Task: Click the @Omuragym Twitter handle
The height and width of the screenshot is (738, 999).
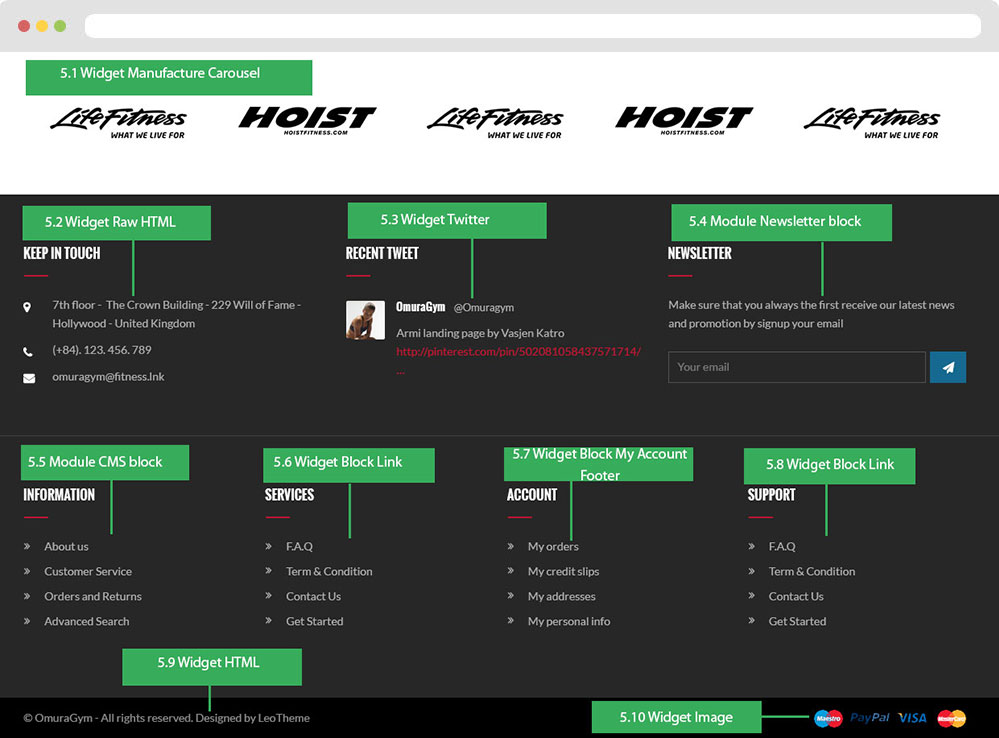Action: point(484,307)
